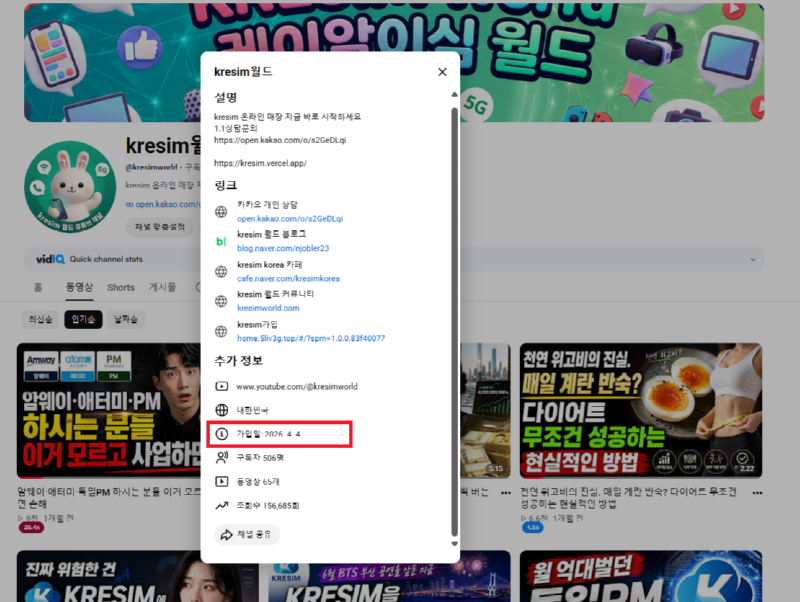Click the dialog scrollbar up arrow

click(x=454, y=94)
